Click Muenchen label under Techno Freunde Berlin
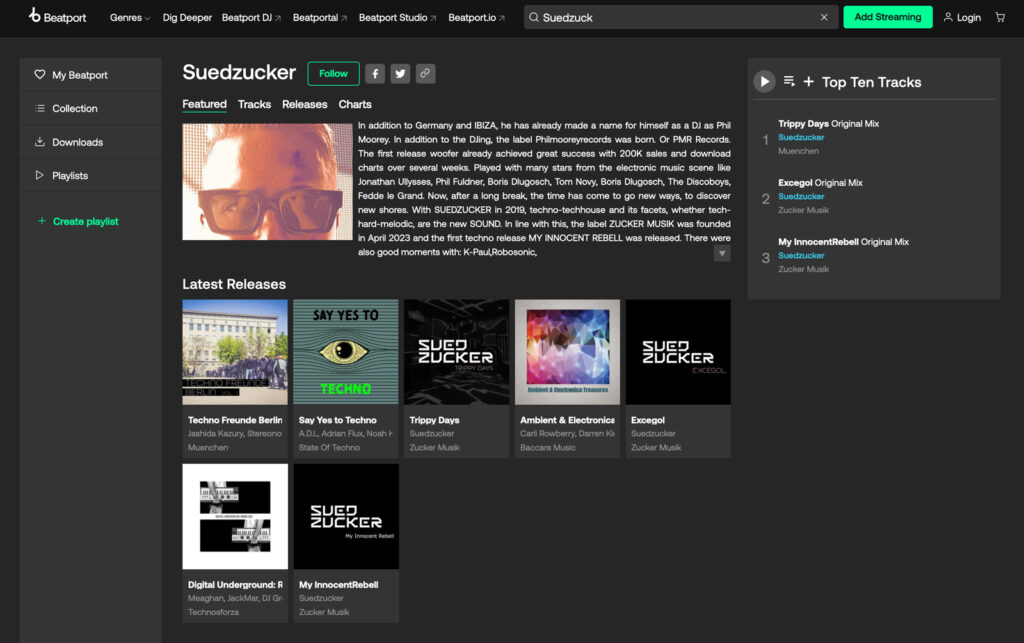1024x643 pixels. point(208,448)
